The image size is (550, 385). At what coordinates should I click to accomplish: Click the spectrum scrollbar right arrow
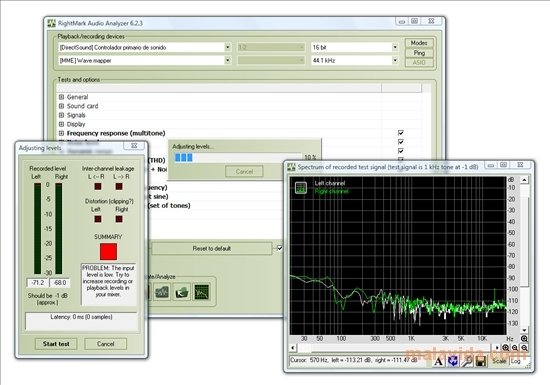[x=497, y=348]
